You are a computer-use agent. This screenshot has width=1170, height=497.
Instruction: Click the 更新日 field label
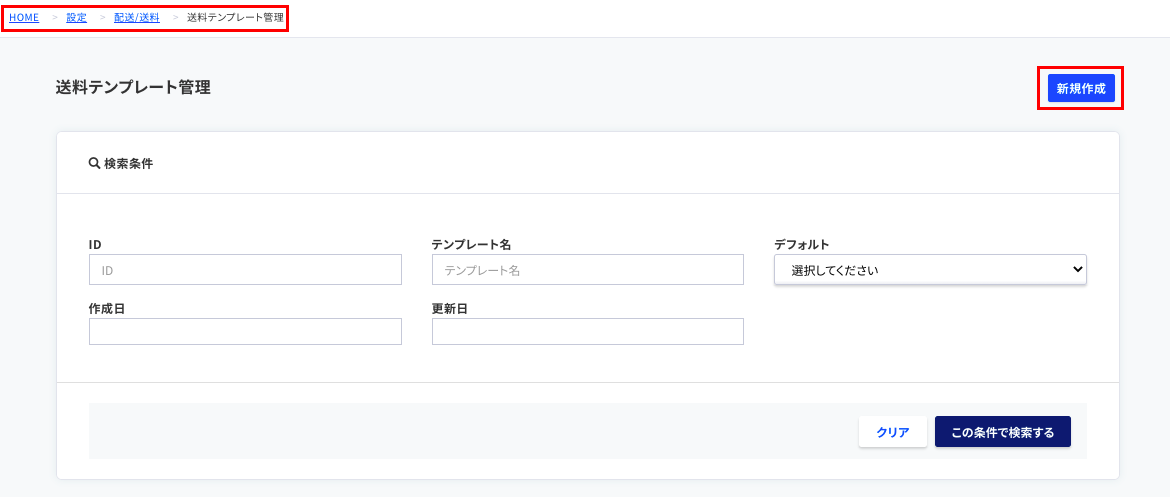450,308
